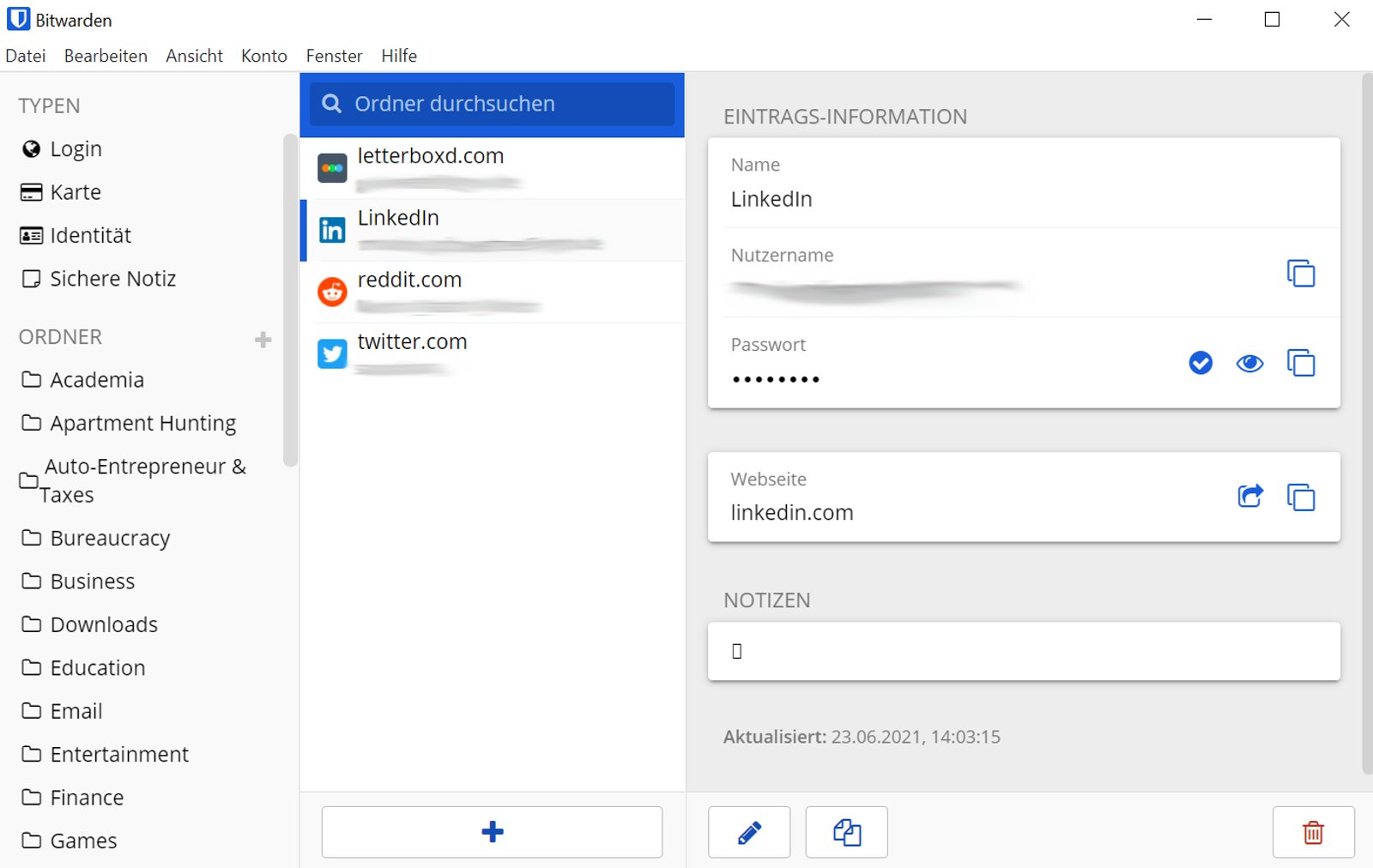Create a new folder with the plus icon

[x=263, y=339]
